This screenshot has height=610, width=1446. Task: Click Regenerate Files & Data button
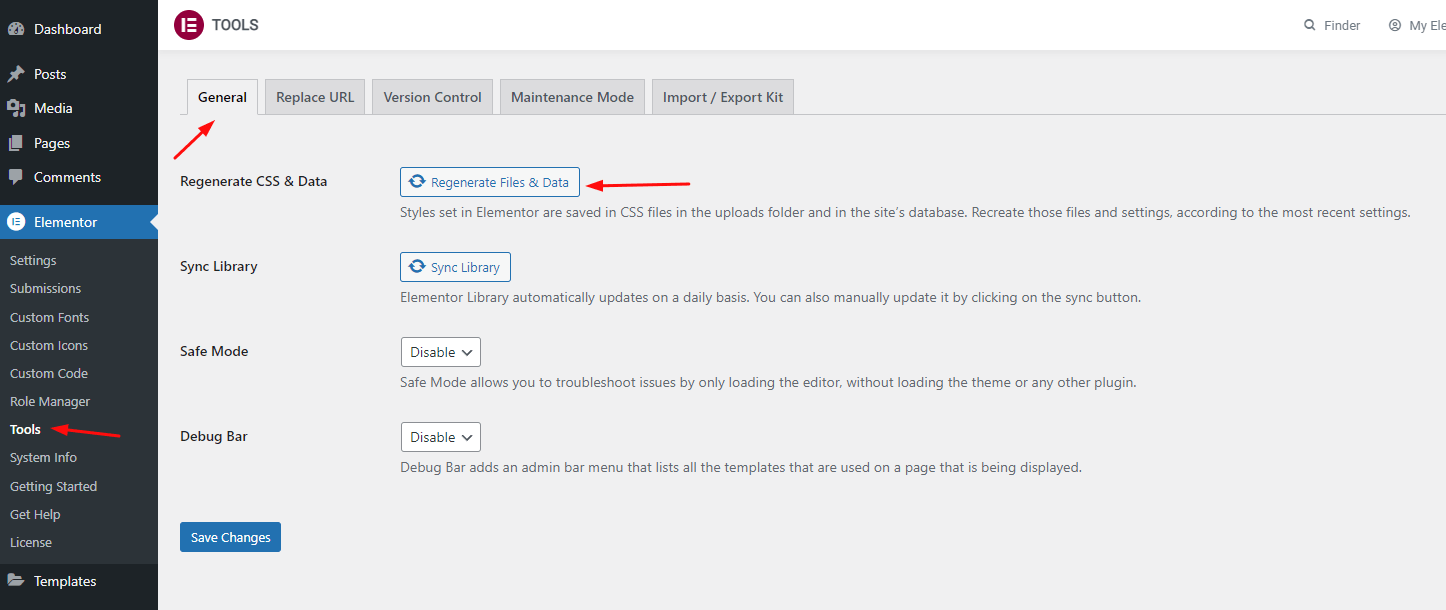(490, 182)
